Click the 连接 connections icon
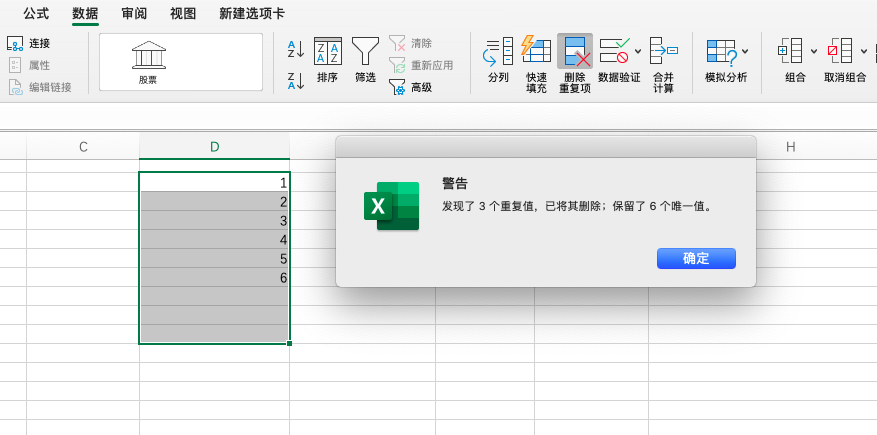The height and width of the screenshot is (435, 877). (15, 43)
